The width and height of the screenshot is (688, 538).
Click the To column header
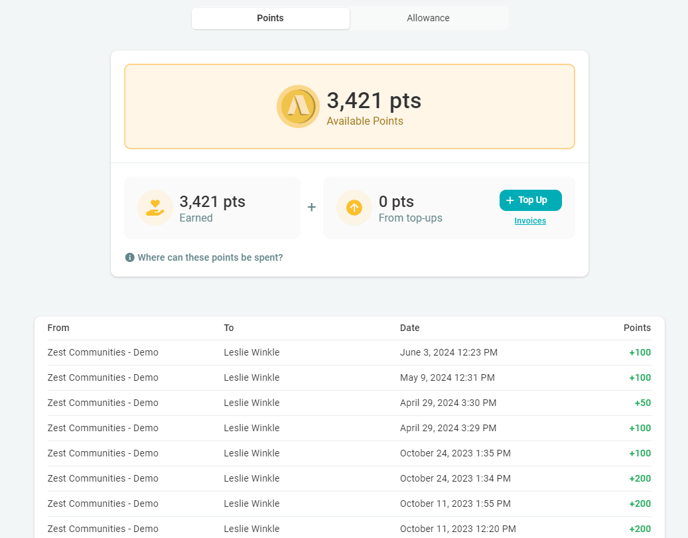coord(229,328)
